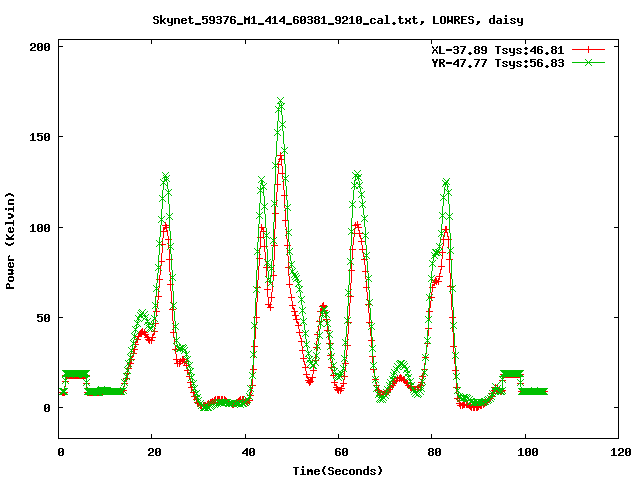The width and height of the screenshot is (640, 480).
Task: Click the red curve's highest peak near 140 Kelvin
Action: point(280,156)
